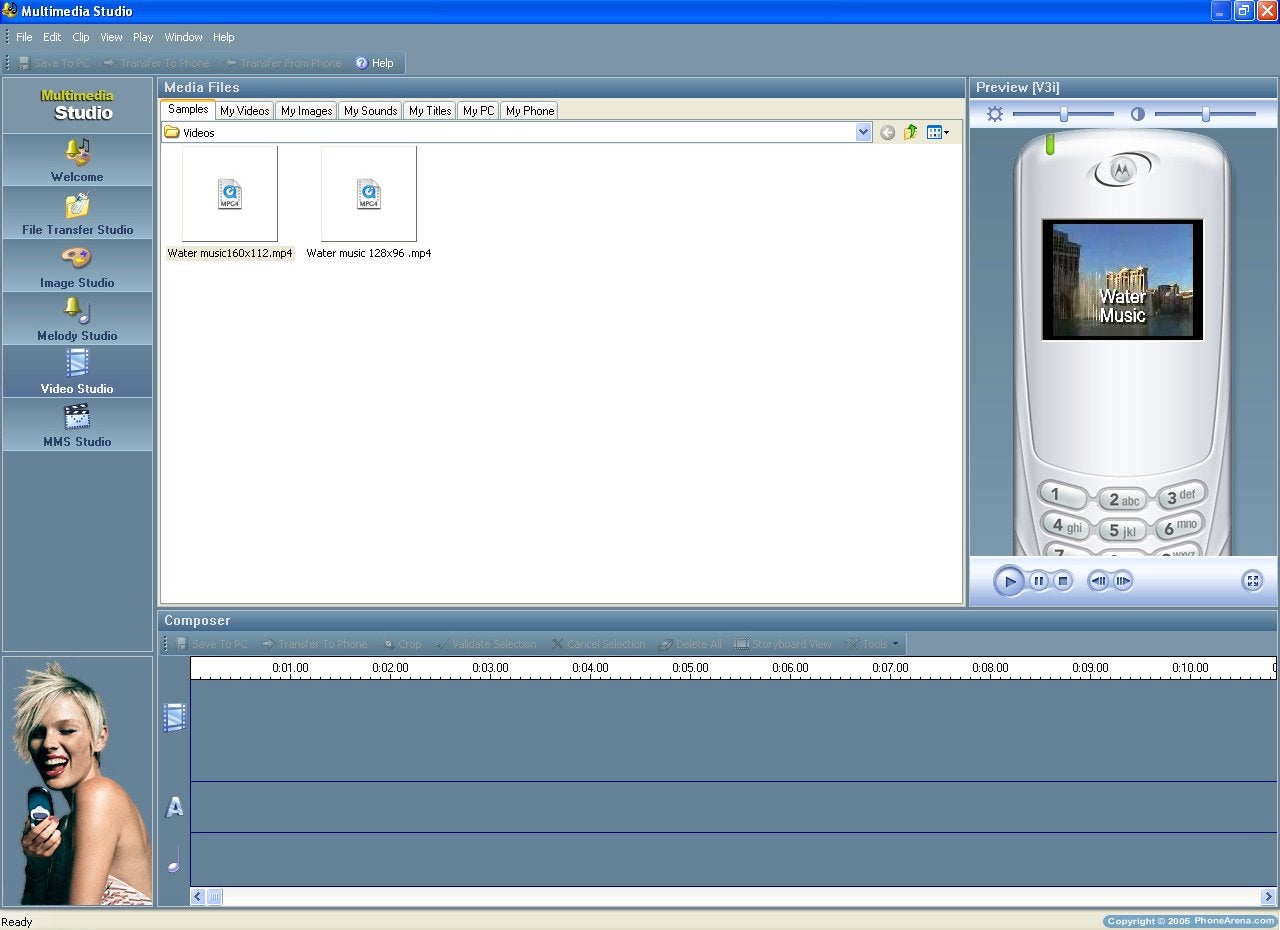Click the Crop button in Composer

click(x=402, y=644)
